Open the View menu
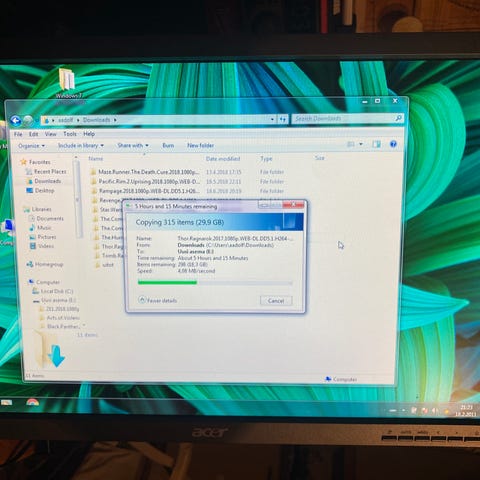 click(x=50, y=134)
